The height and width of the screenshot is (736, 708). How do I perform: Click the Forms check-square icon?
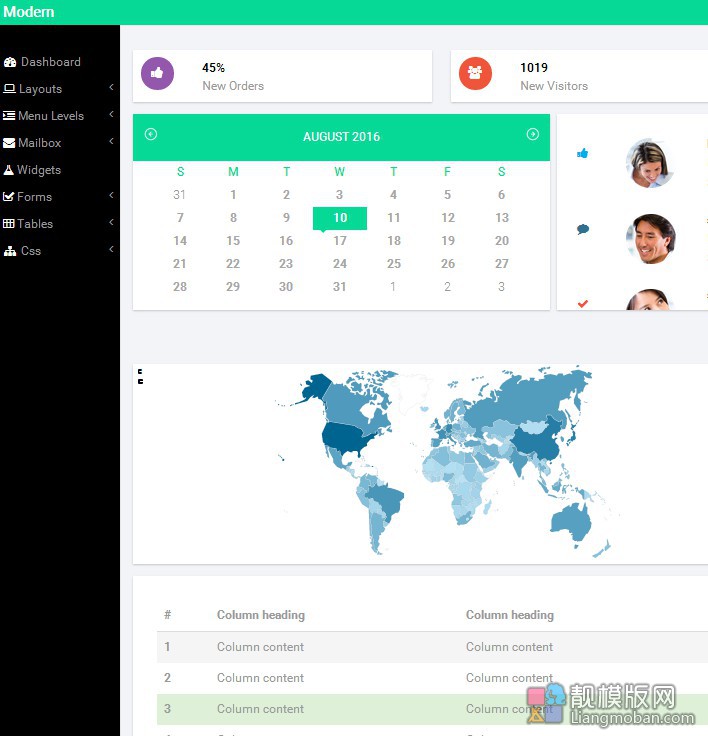(x=8, y=197)
